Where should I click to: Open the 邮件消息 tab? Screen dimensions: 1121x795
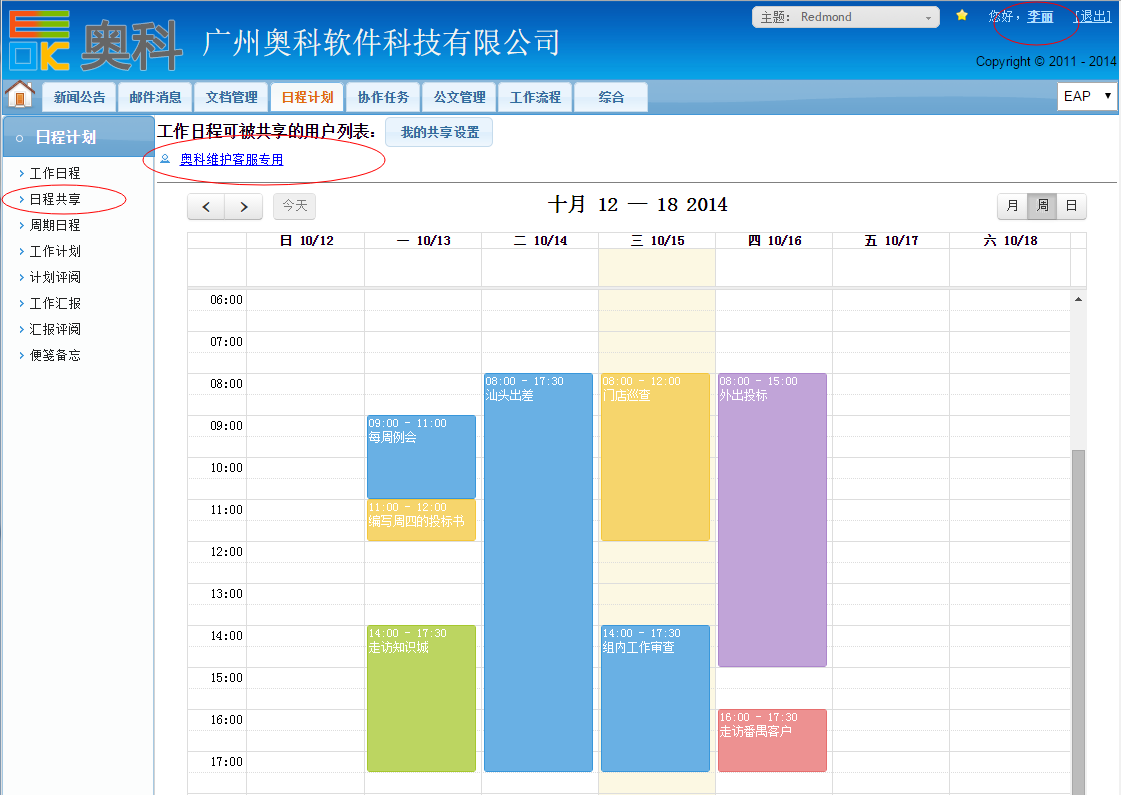tap(155, 97)
